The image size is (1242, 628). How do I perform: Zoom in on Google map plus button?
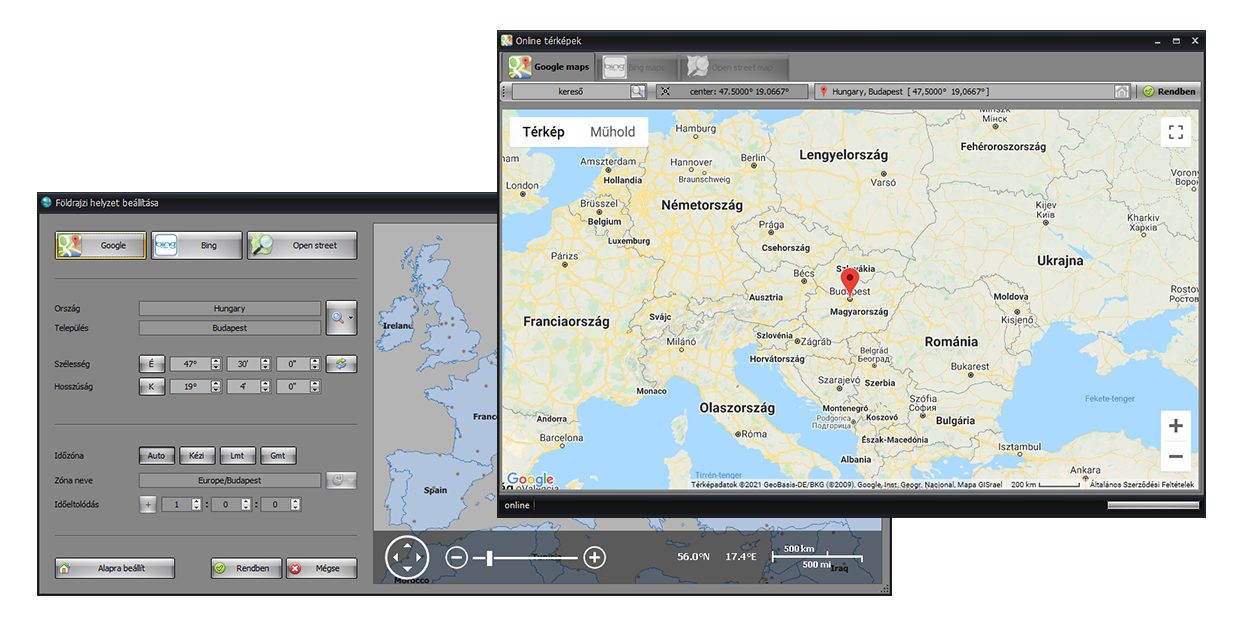(x=1176, y=426)
